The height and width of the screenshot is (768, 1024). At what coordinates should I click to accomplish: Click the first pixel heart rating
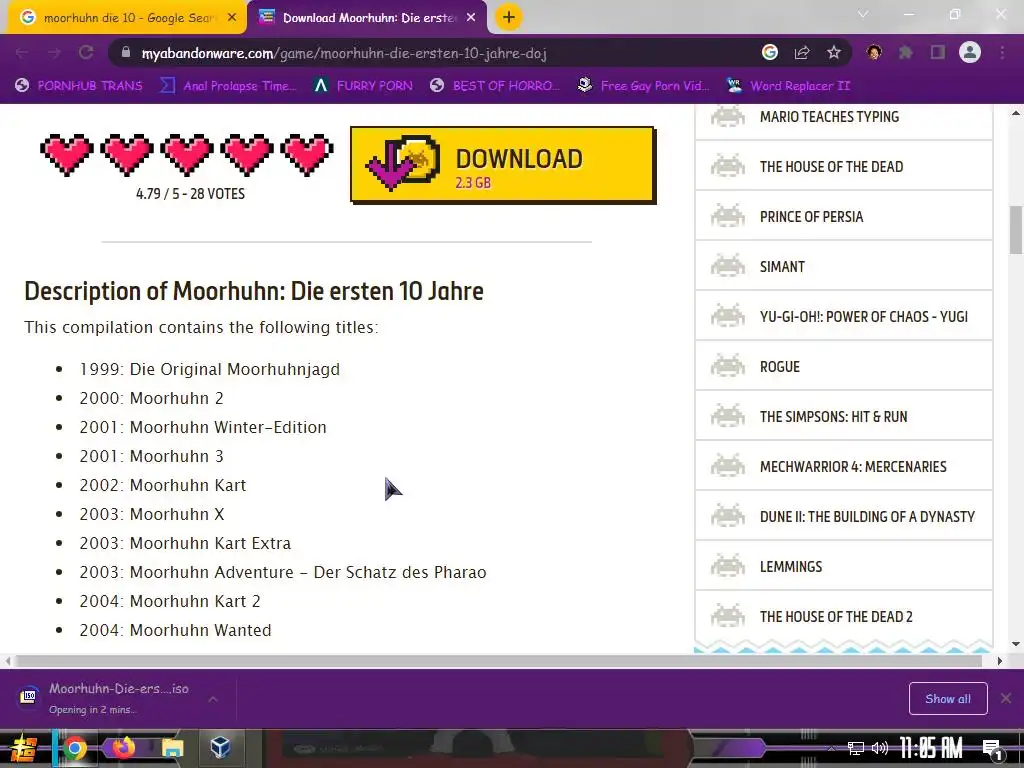tap(67, 155)
